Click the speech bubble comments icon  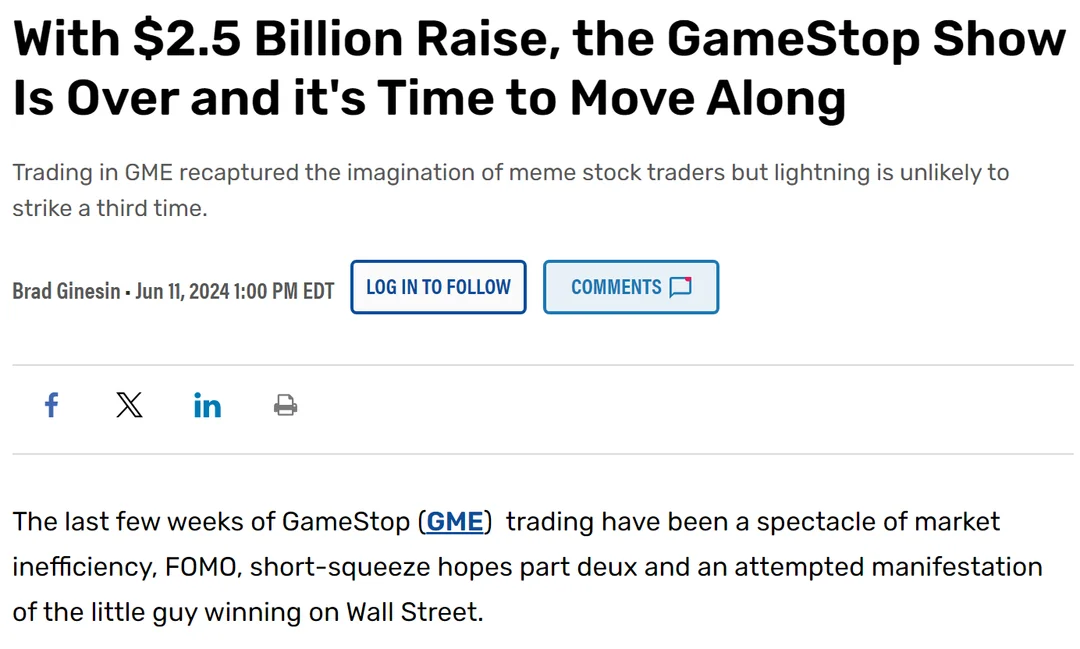click(x=680, y=287)
